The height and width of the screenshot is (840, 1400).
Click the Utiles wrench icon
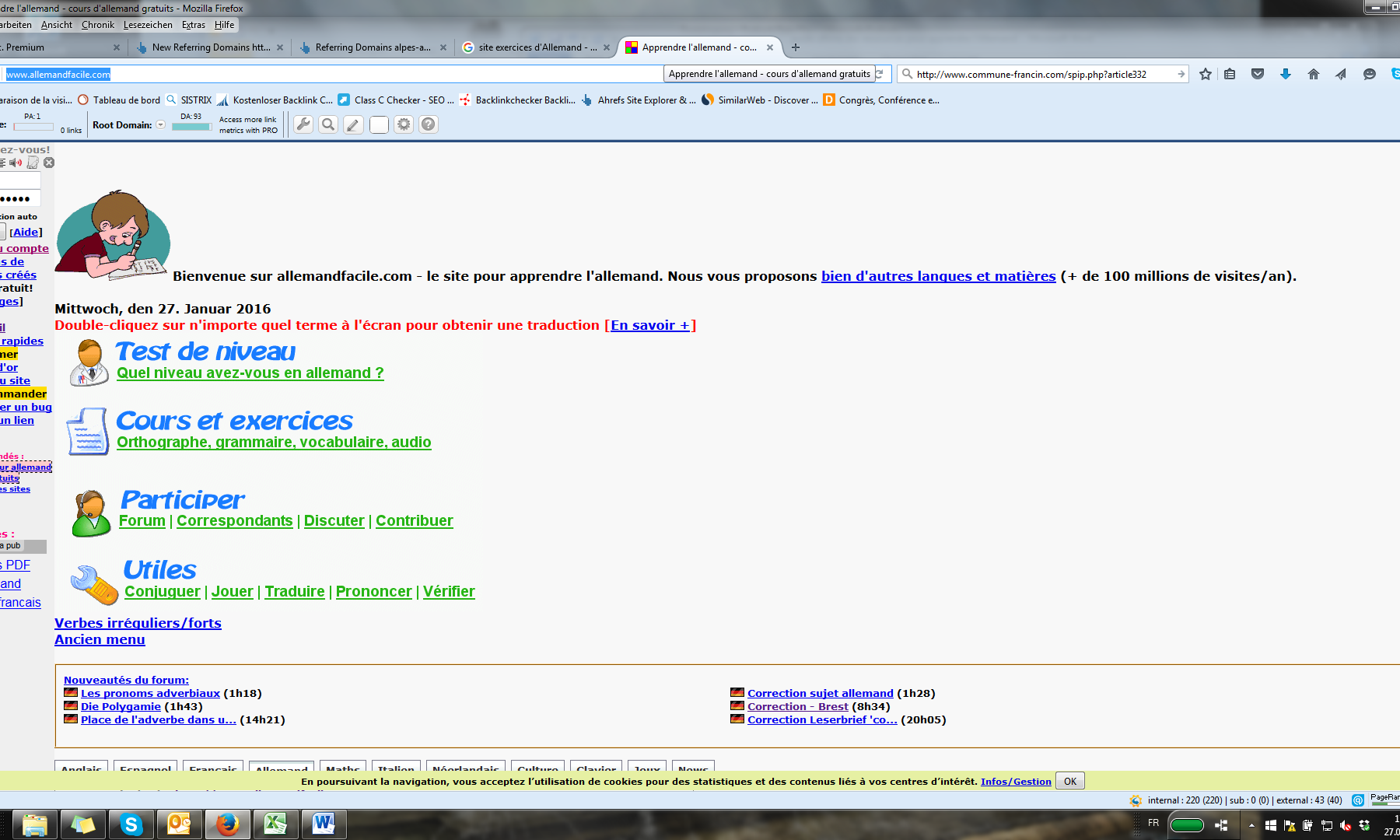(94, 584)
